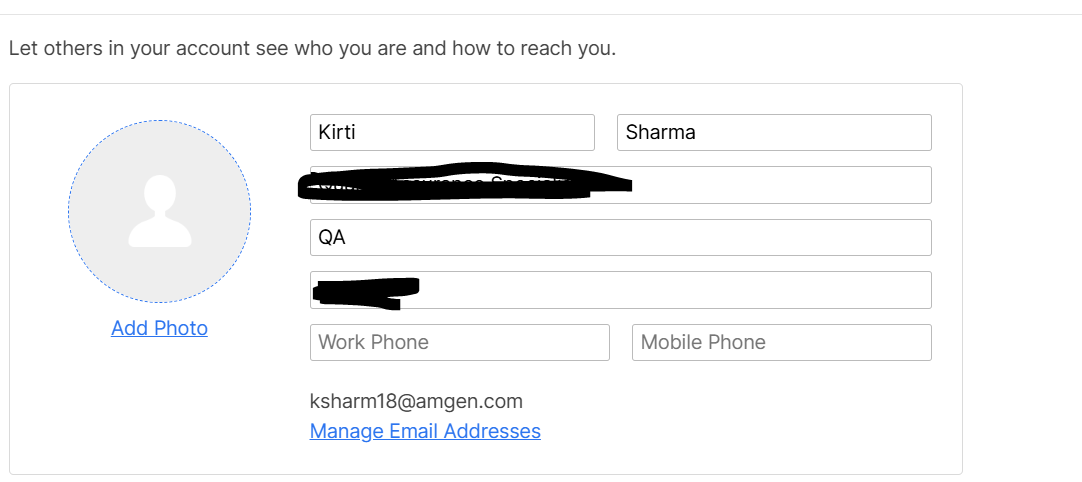Focus the last name field containing Sharma
Image resolution: width=1082 pixels, height=482 pixels.
pos(774,133)
